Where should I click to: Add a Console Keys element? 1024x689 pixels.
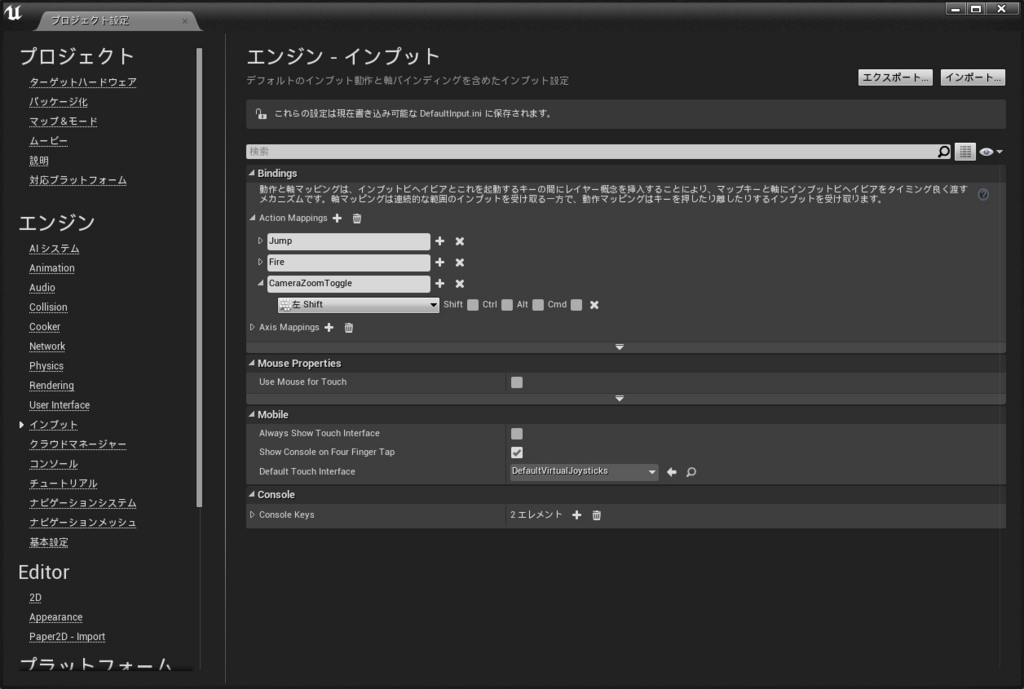(577, 515)
